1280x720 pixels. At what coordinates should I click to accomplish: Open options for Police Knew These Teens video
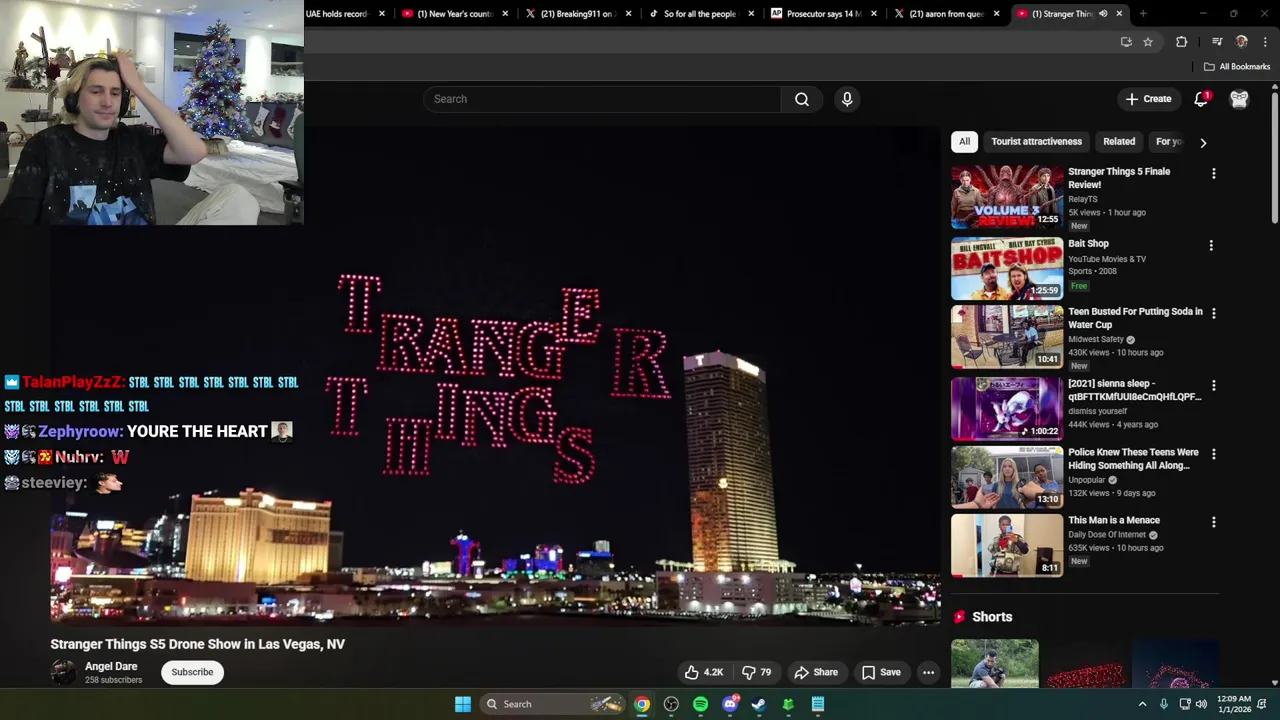pos(1213,455)
